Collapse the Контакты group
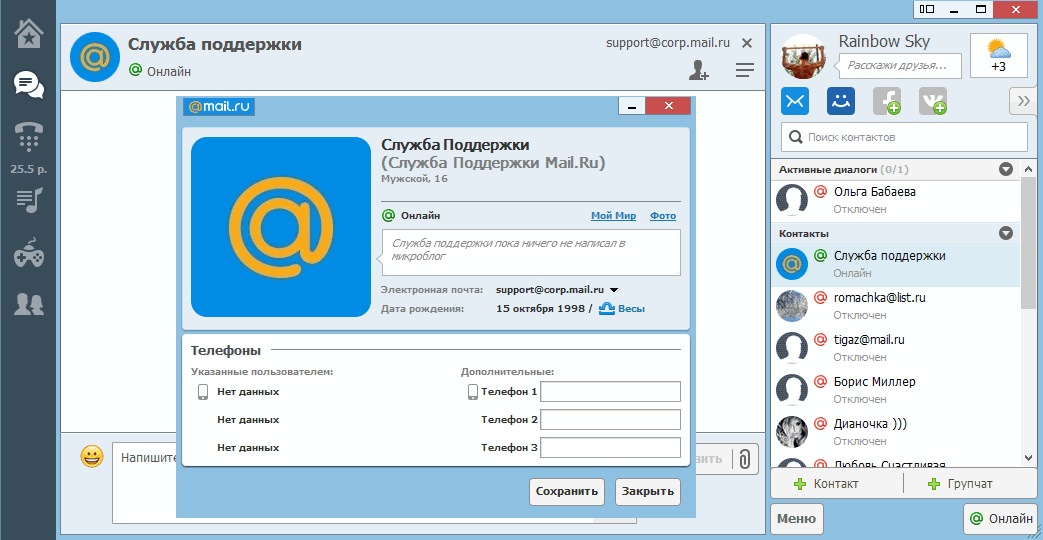The height and width of the screenshot is (540, 1043). [1006, 234]
